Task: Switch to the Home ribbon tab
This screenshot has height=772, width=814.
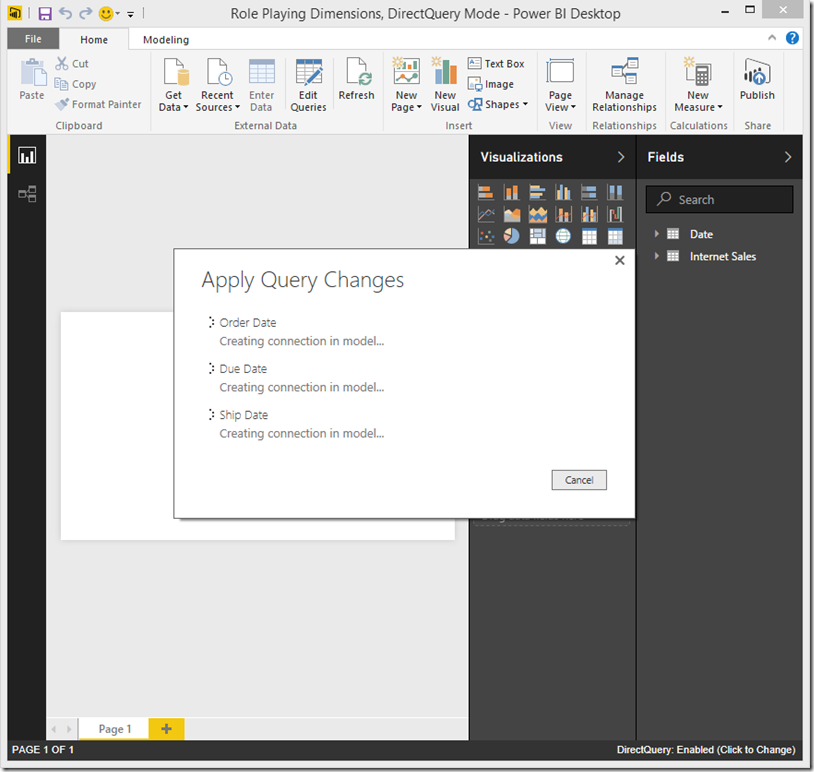Action: pyautogui.click(x=94, y=39)
